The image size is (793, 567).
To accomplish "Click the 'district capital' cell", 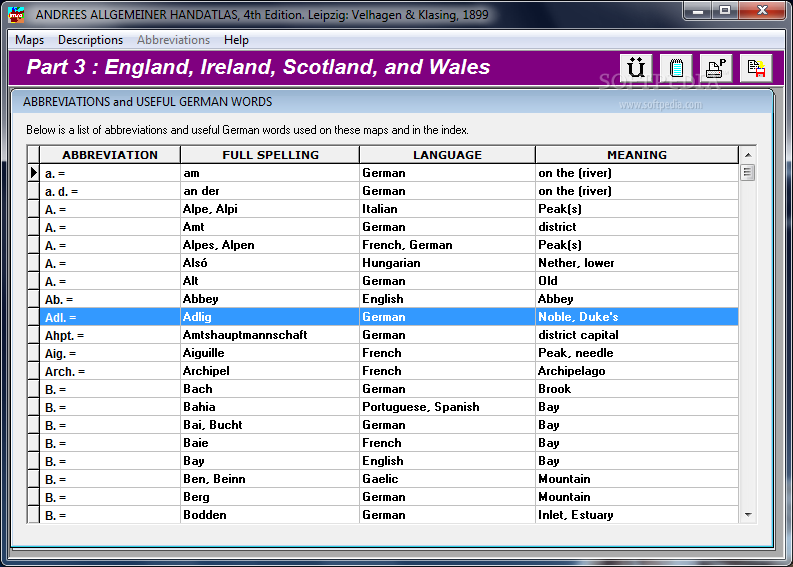I will click(637, 335).
